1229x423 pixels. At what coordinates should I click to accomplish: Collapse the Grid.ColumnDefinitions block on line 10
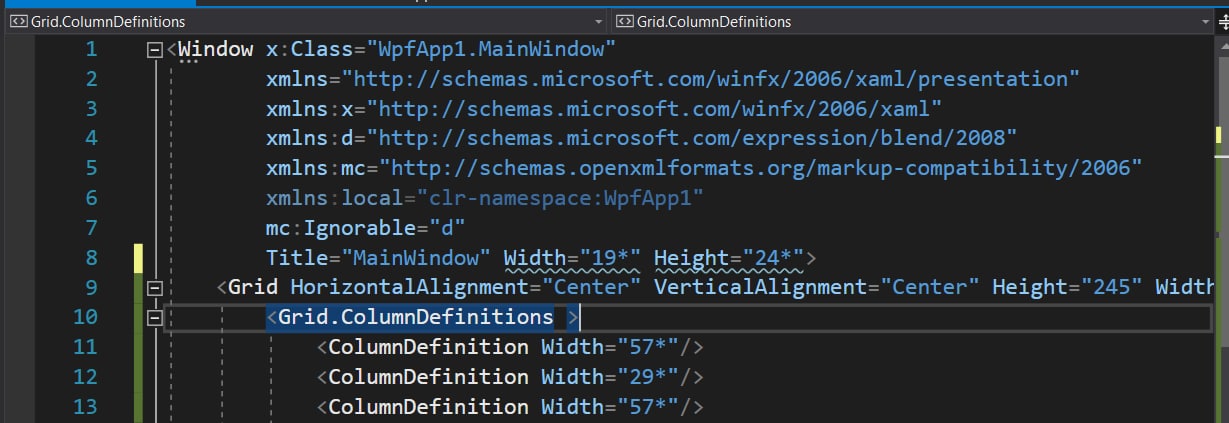pyautogui.click(x=154, y=318)
